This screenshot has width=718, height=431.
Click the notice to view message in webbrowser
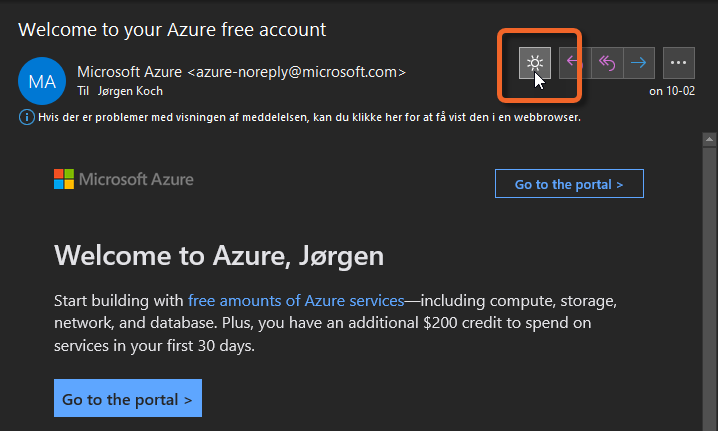pyautogui.click(x=309, y=117)
